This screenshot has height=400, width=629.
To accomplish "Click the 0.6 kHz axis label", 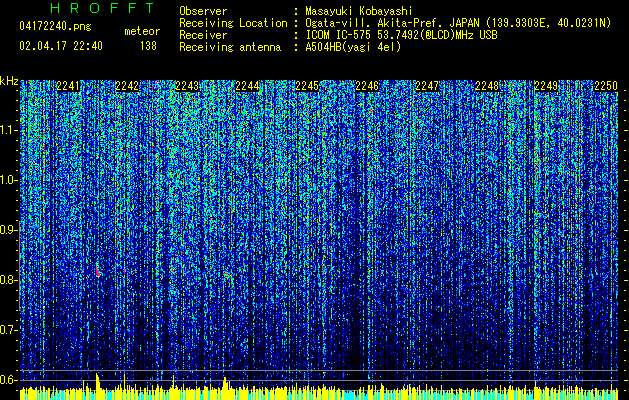I will [9, 380].
